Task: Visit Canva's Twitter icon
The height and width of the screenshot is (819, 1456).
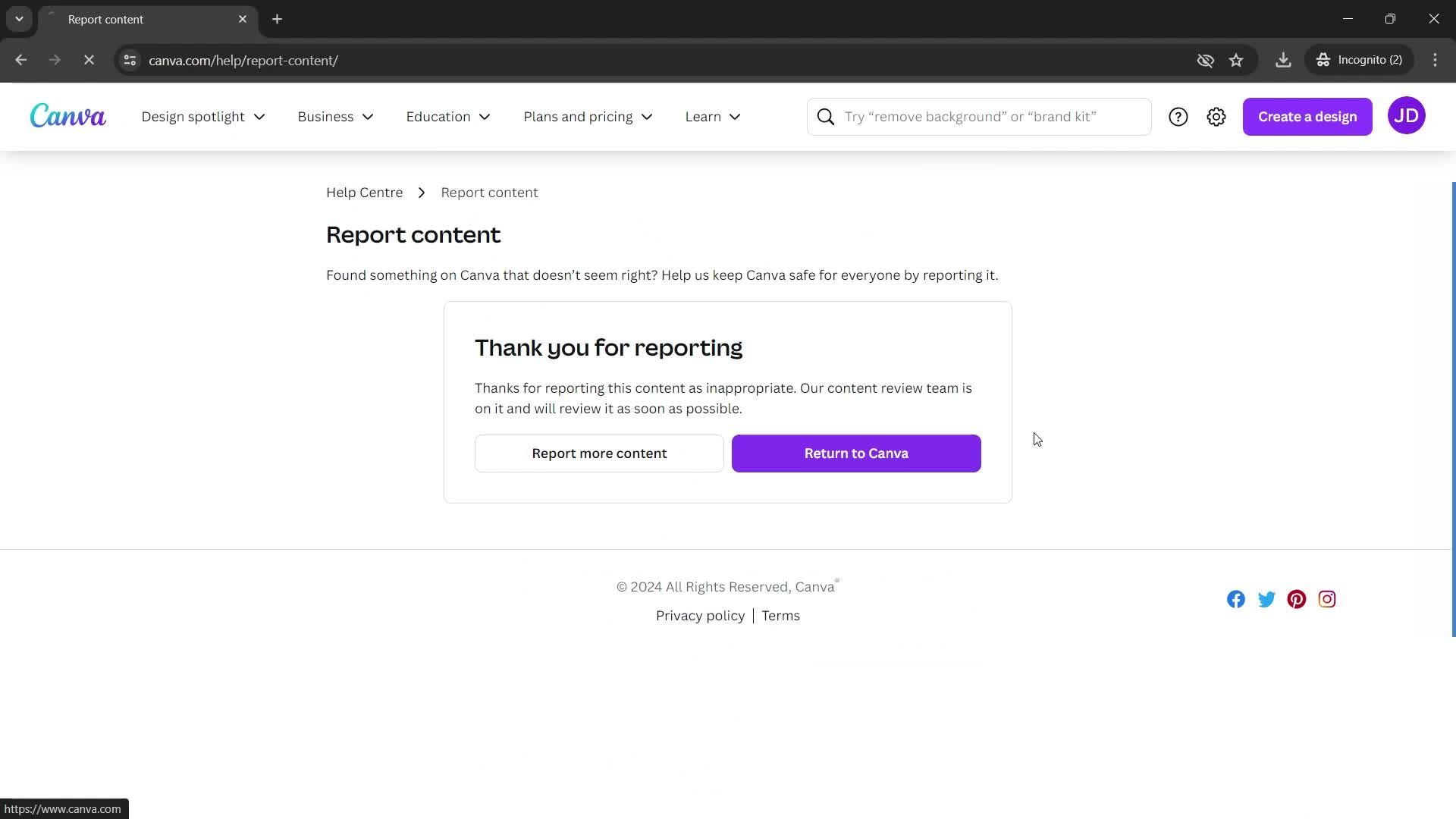Action: pyautogui.click(x=1266, y=599)
